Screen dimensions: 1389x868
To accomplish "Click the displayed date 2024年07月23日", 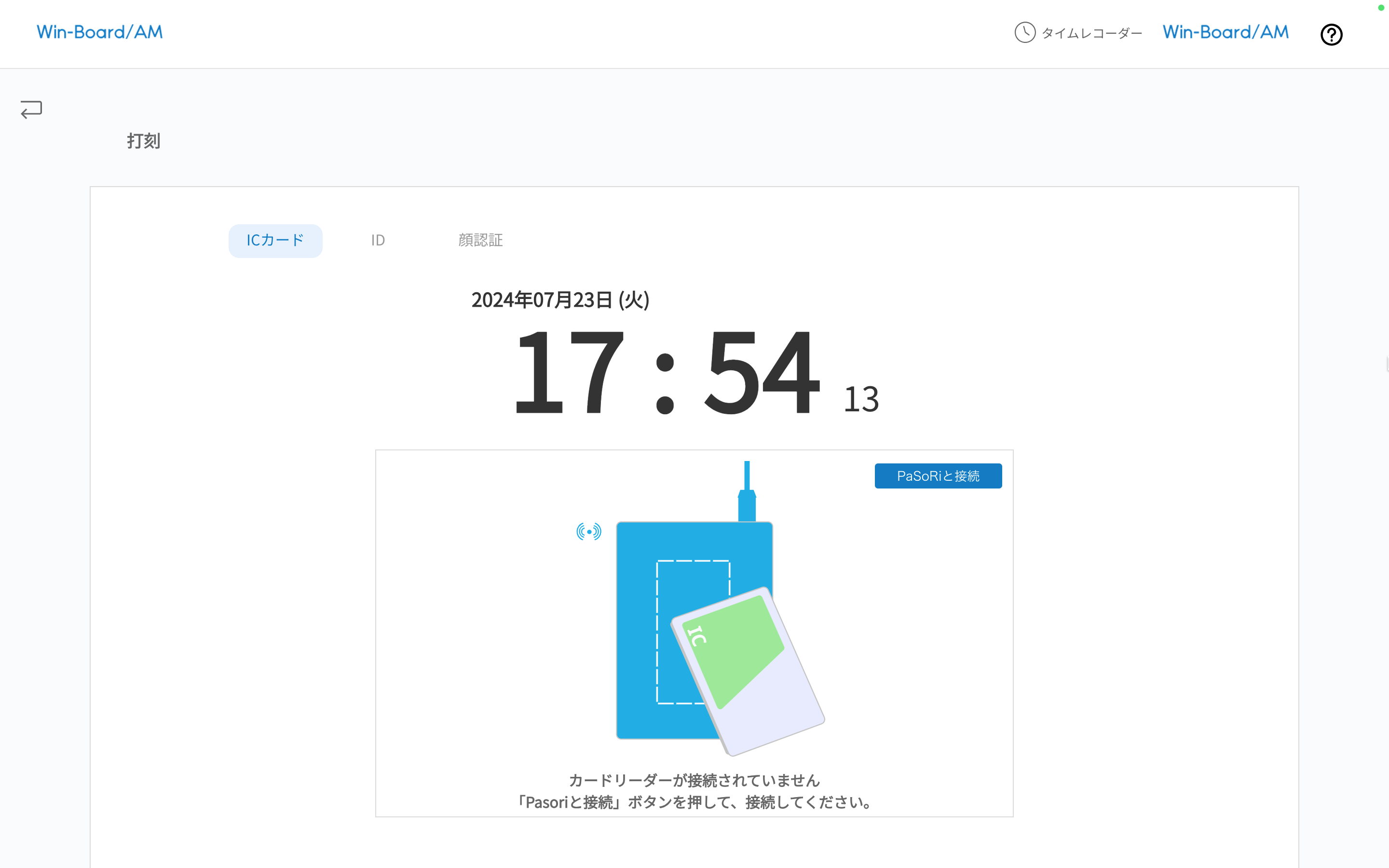I will click(560, 299).
